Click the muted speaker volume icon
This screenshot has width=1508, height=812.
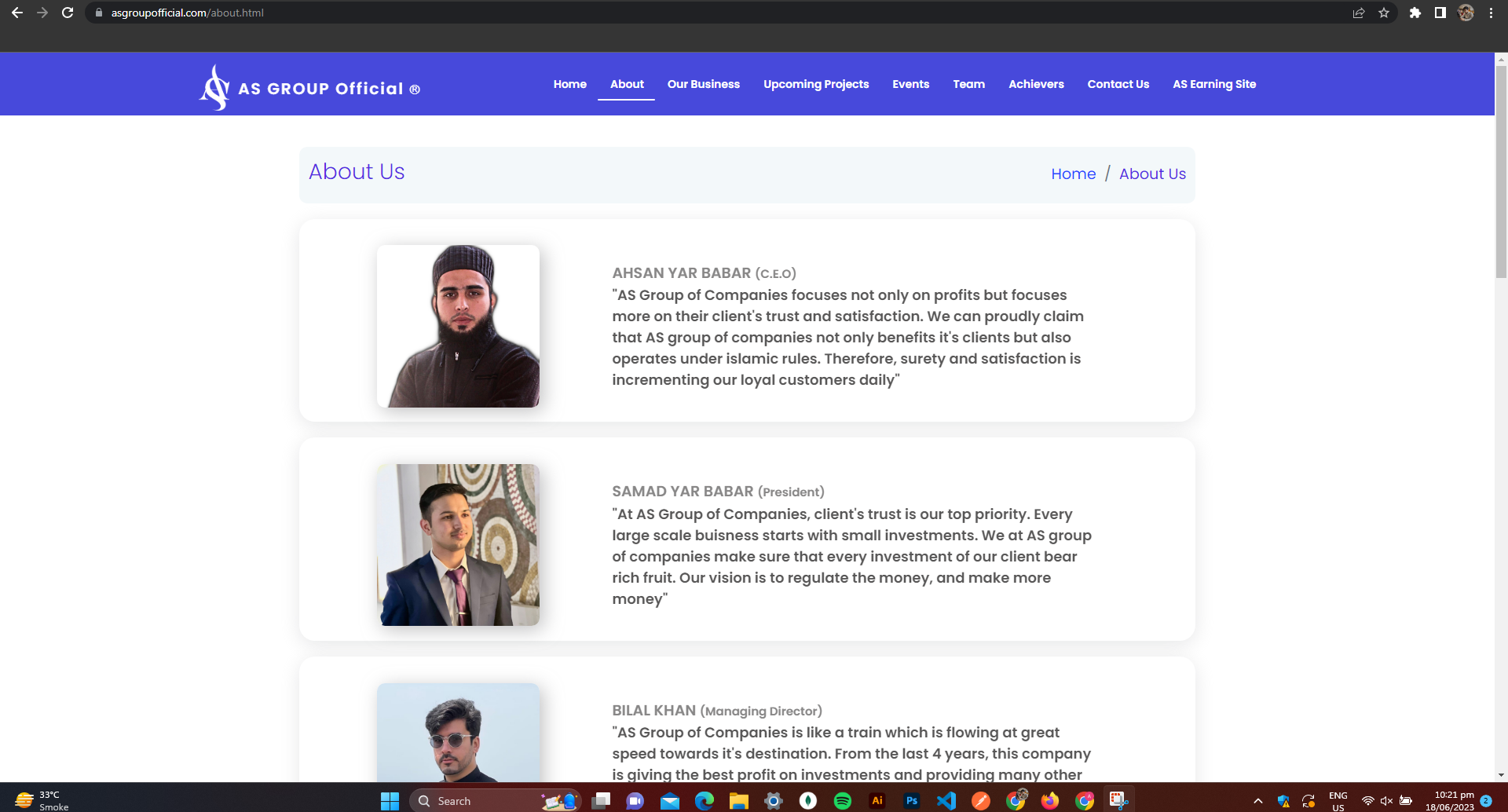click(x=1386, y=801)
